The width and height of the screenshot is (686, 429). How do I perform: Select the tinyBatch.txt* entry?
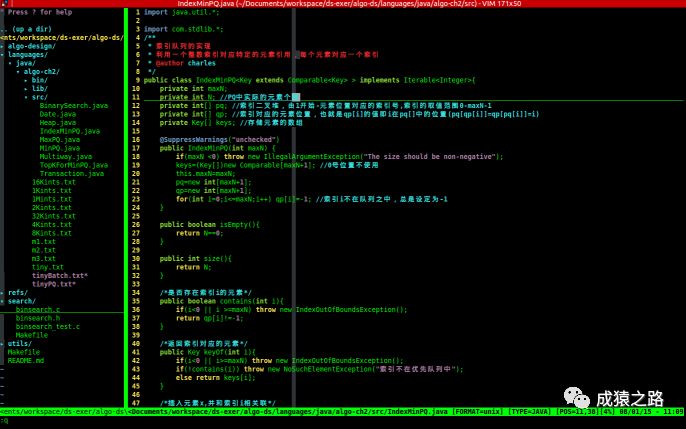coord(60,276)
